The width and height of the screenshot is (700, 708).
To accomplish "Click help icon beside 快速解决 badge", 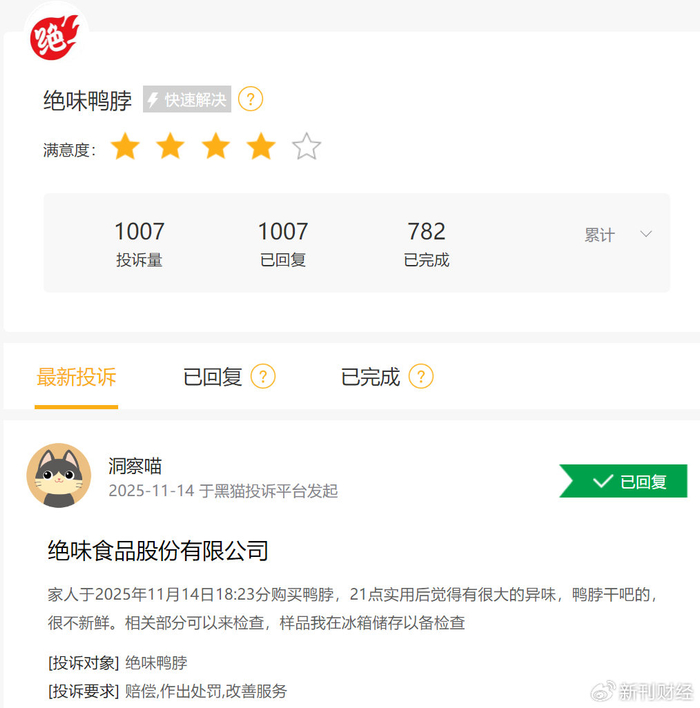I will (x=251, y=99).
